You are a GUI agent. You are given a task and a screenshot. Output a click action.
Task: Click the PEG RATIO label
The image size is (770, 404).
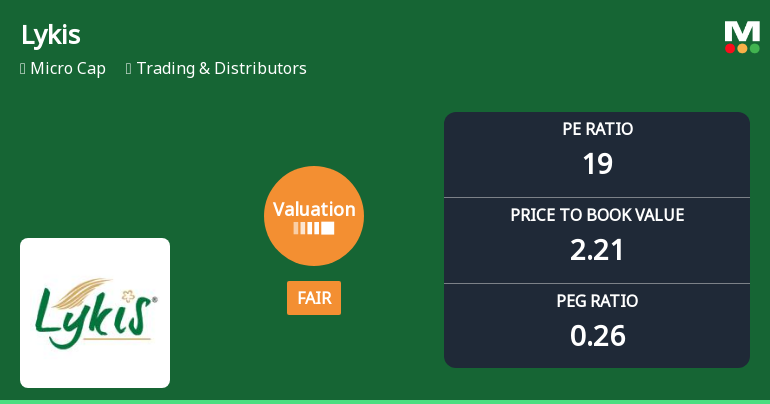(597, 301)
